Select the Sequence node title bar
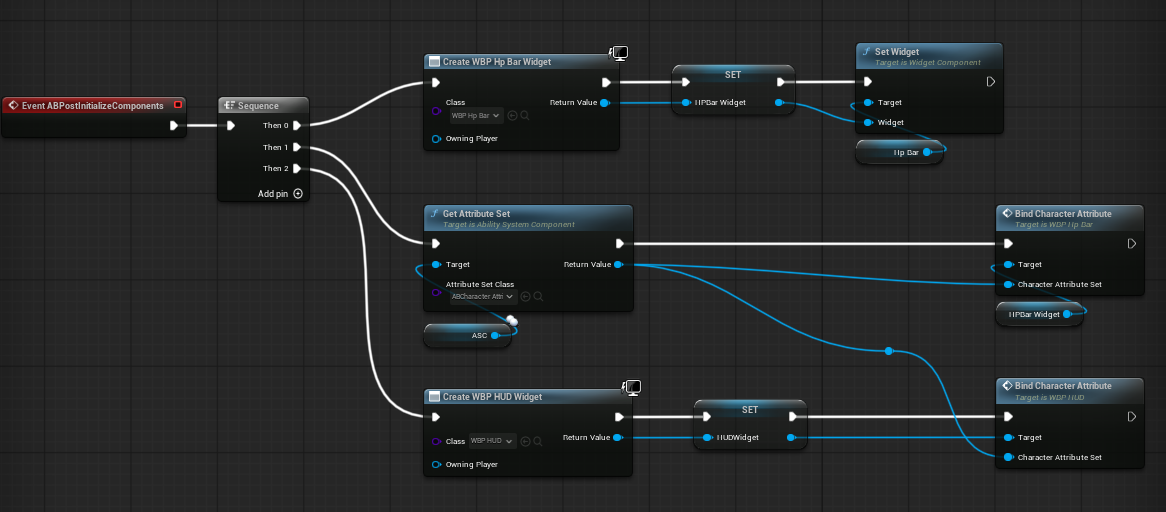Screen dimensions: 1166x512 263,106
